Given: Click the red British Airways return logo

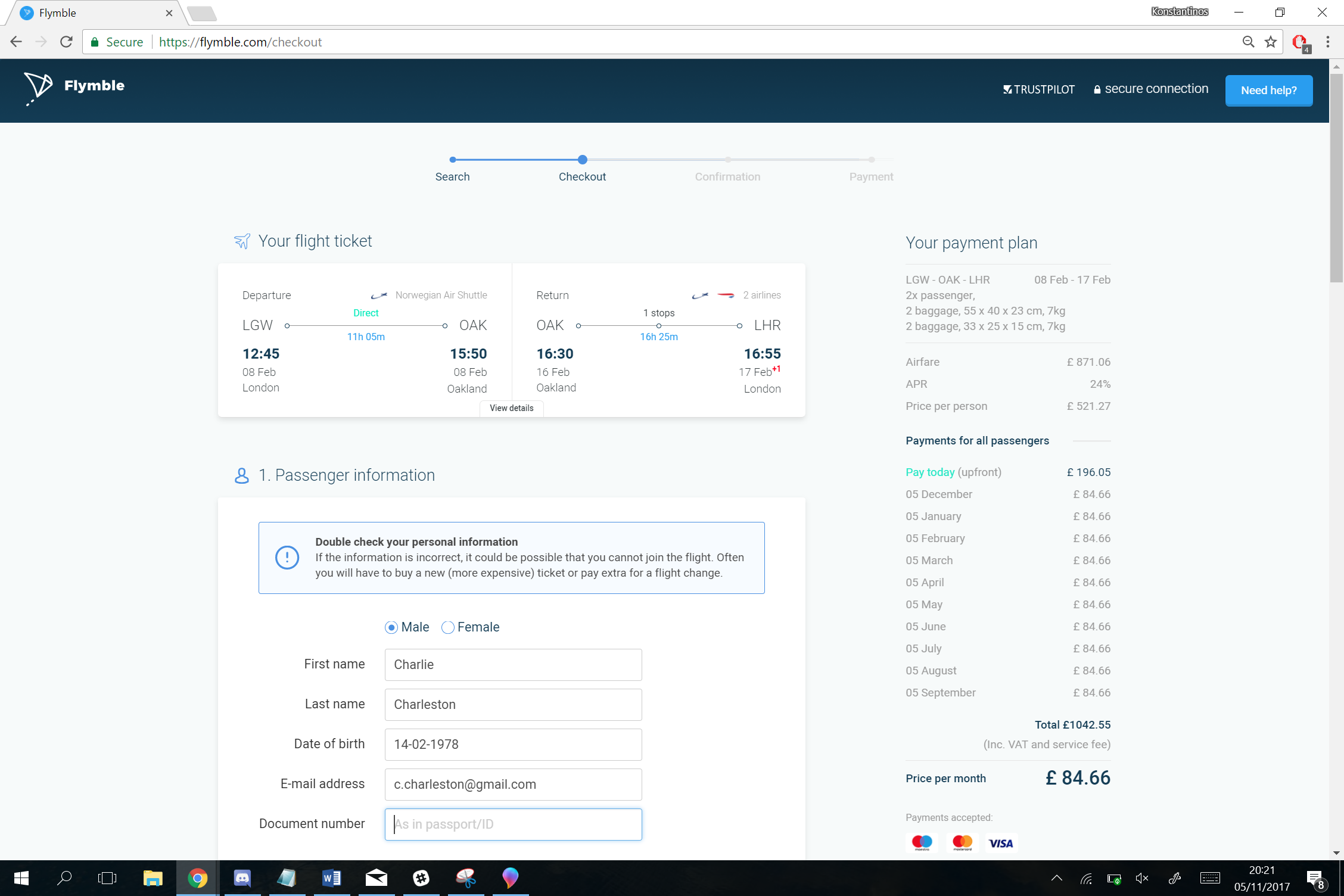Looking at the screenshot, I should [x=726, y=295].
